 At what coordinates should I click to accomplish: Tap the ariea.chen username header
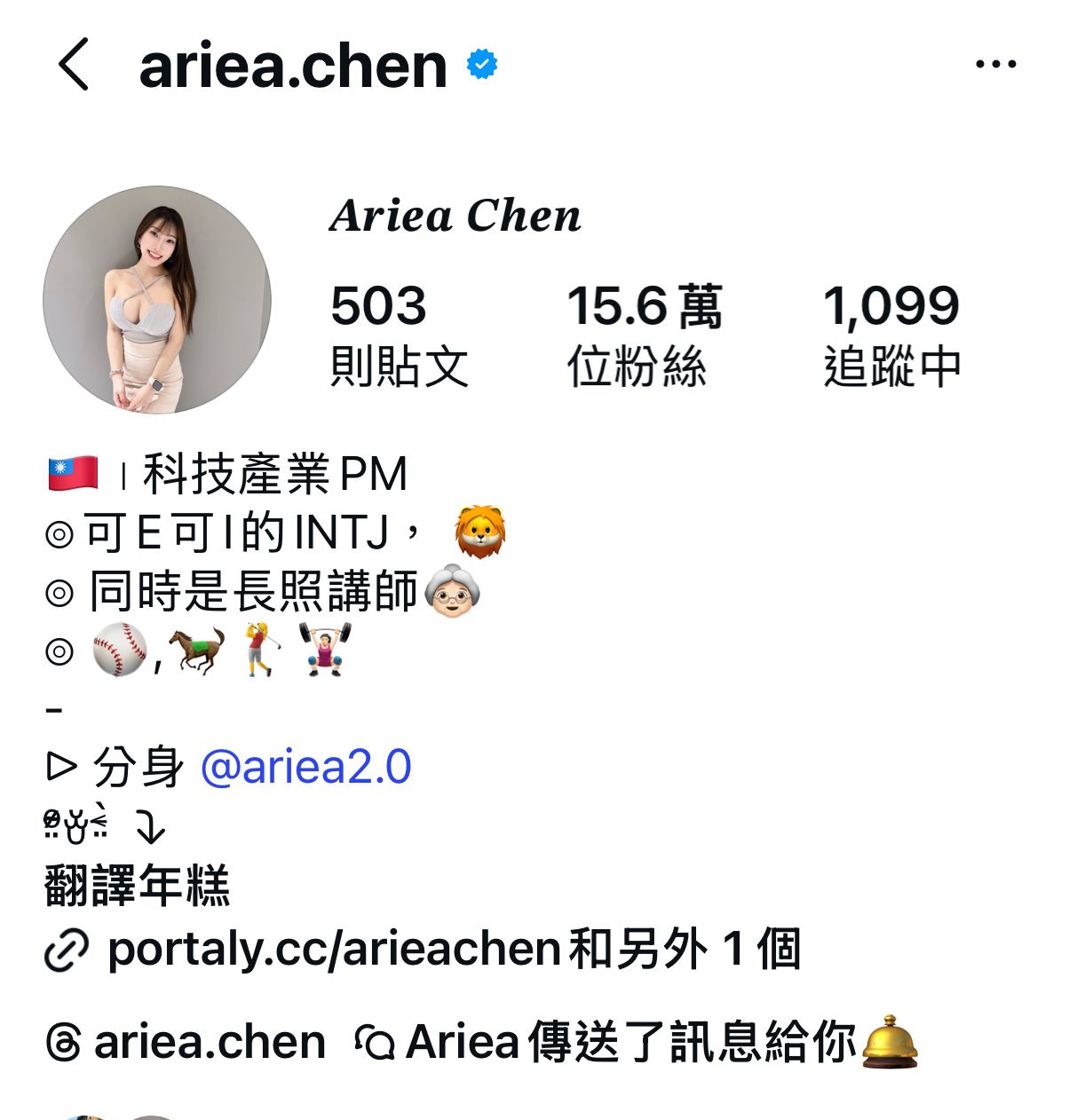click(x=293, y=66)
